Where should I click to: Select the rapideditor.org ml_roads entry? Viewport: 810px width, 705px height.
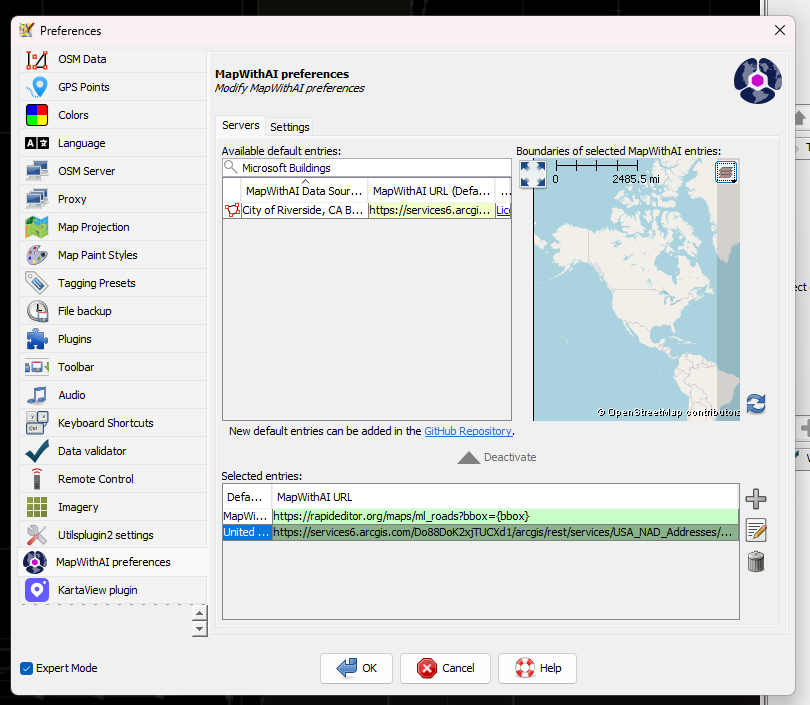pyautogui.click(x=505, y=516)
